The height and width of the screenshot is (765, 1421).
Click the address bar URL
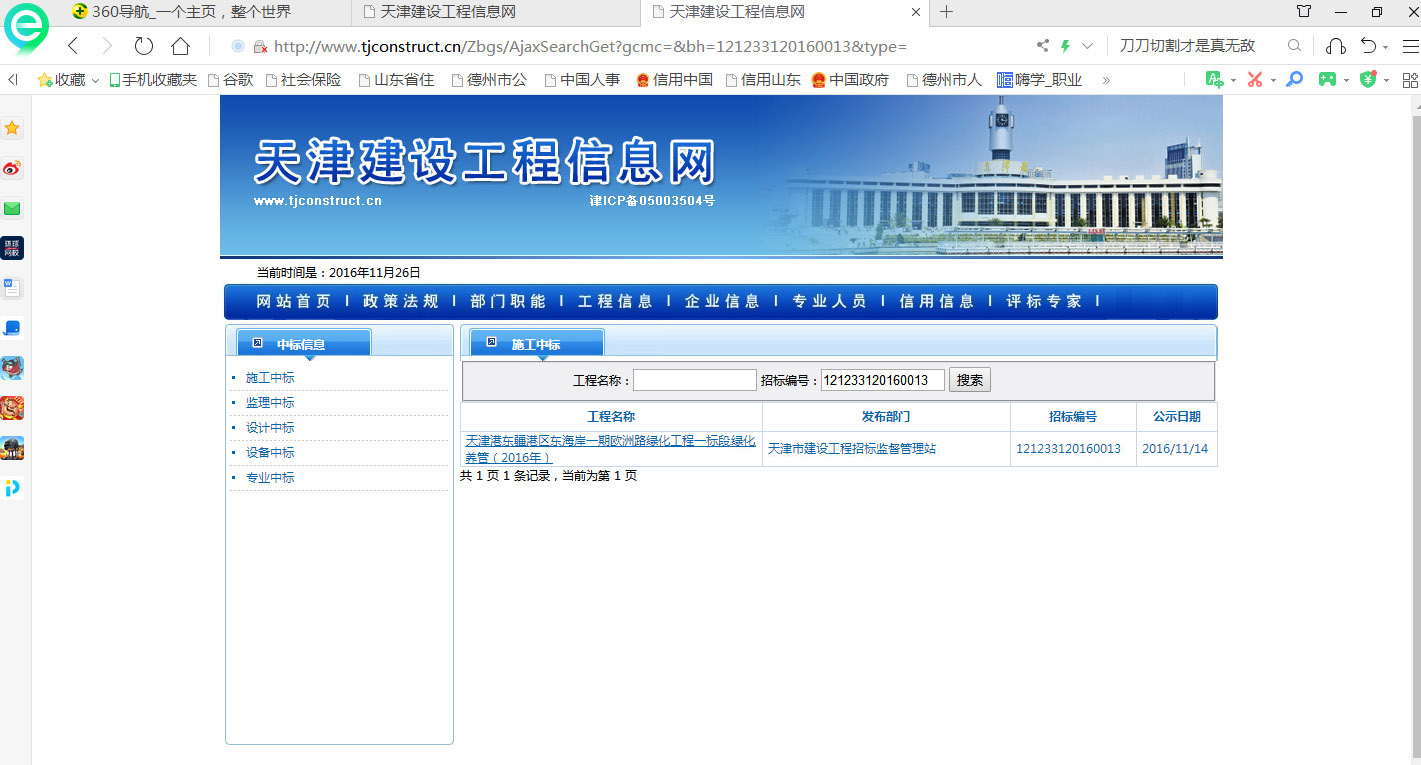pyautogui.click(x=590, y=46)
